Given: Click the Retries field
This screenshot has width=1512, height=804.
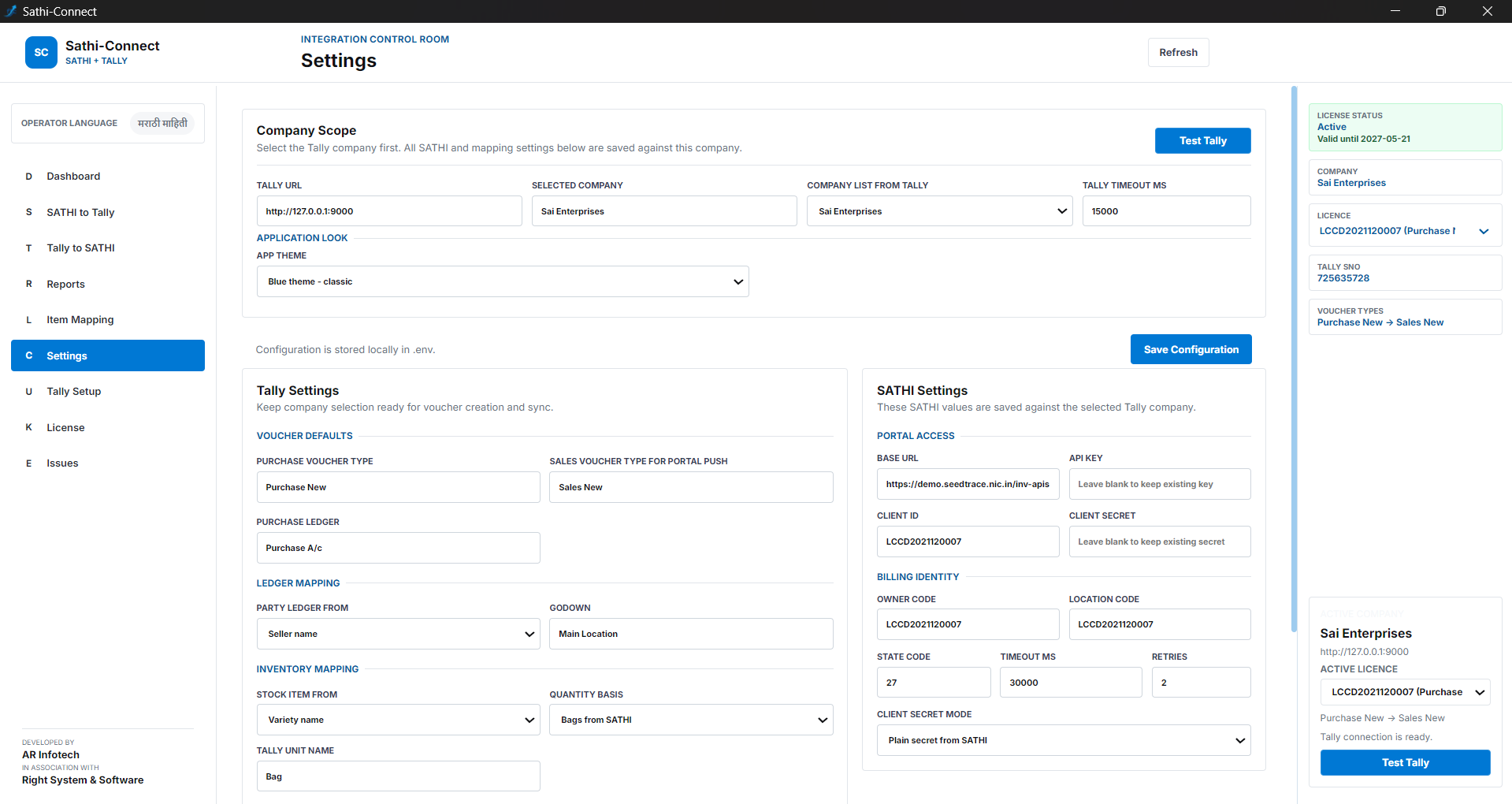Looking at the screenshot, I should pos(1201,683).
